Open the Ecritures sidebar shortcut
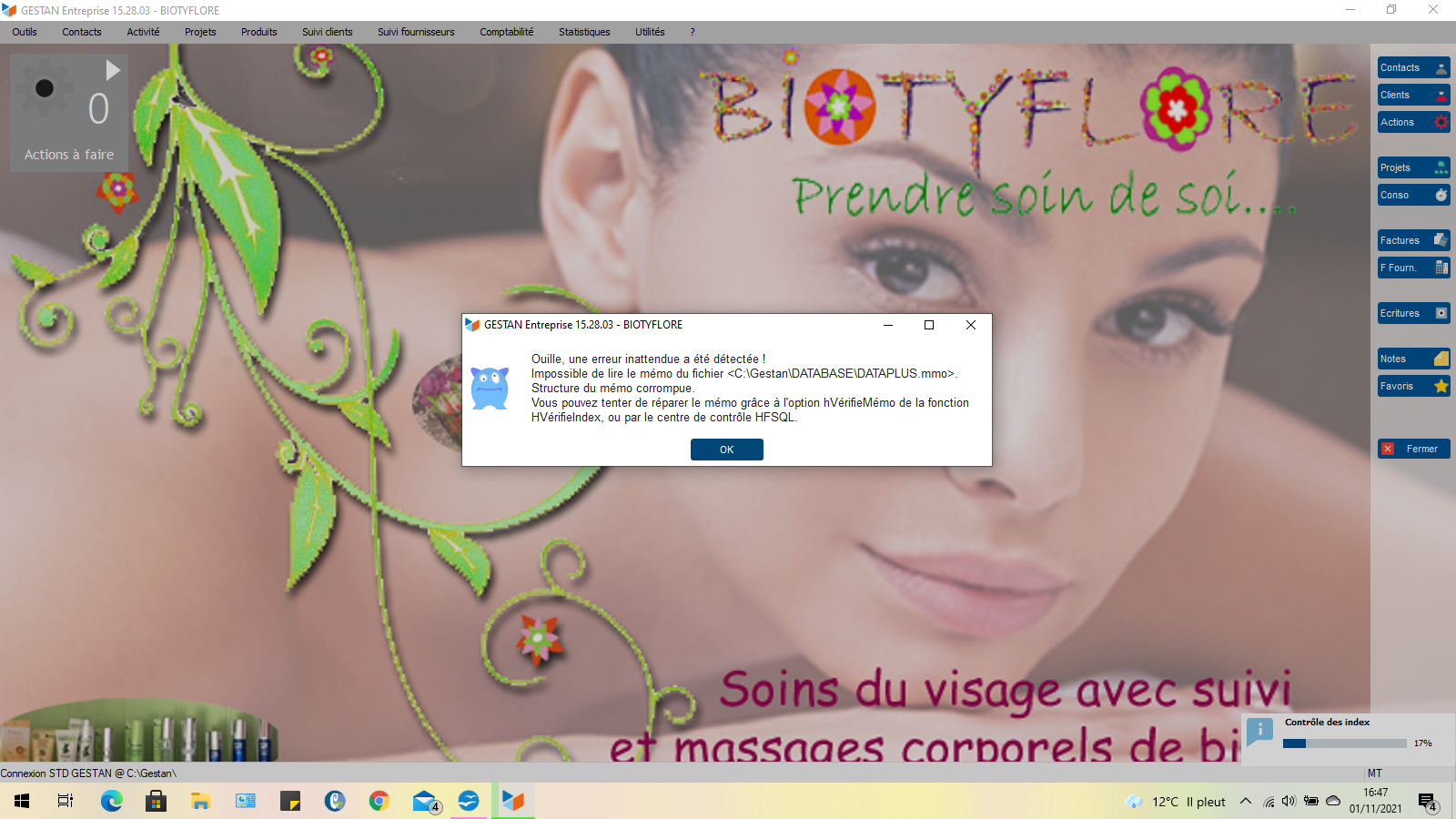This screenshot has height=819, width=1456. point(1413,314)
